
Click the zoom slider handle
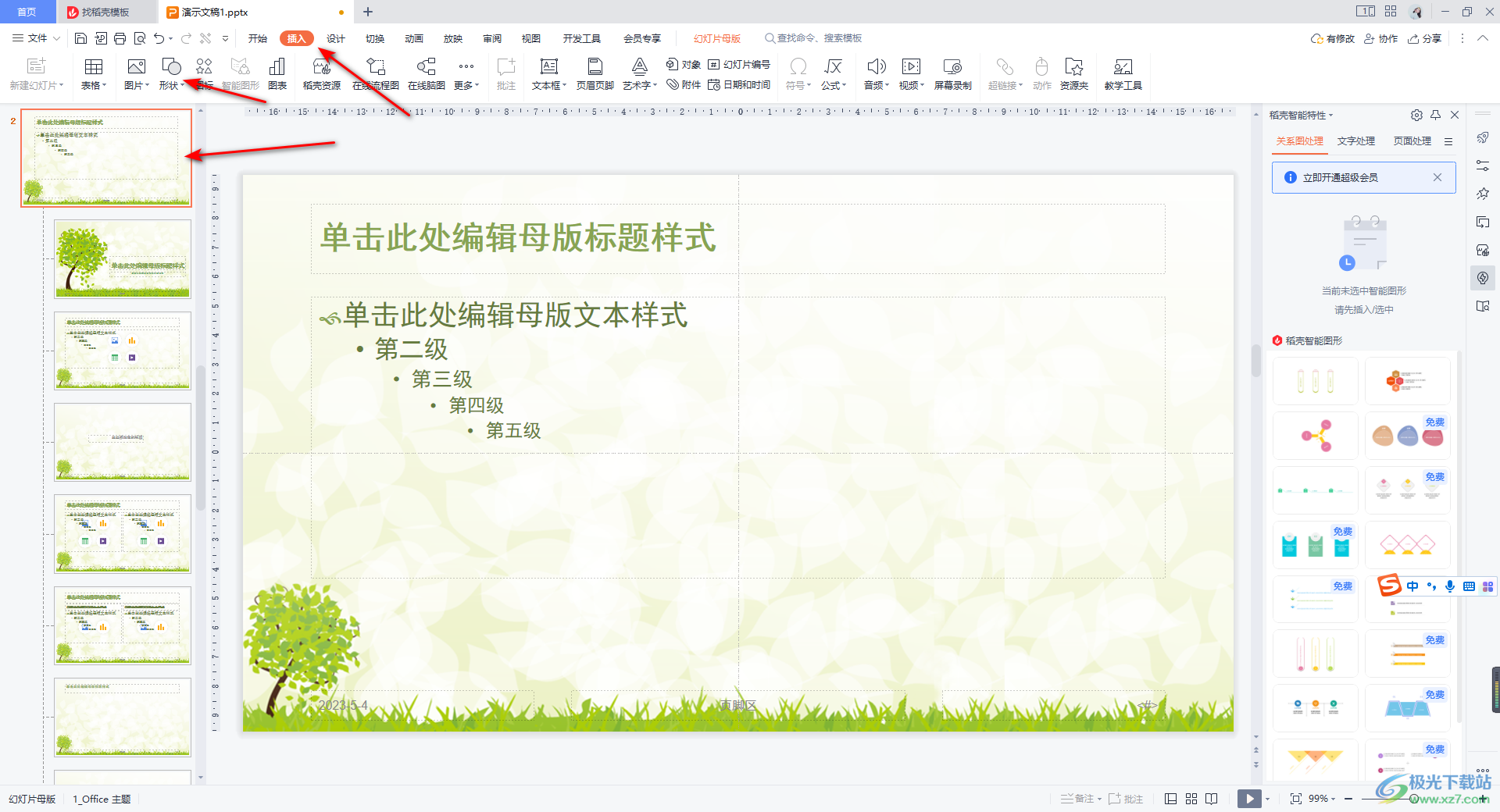(x=1415, y=799)
